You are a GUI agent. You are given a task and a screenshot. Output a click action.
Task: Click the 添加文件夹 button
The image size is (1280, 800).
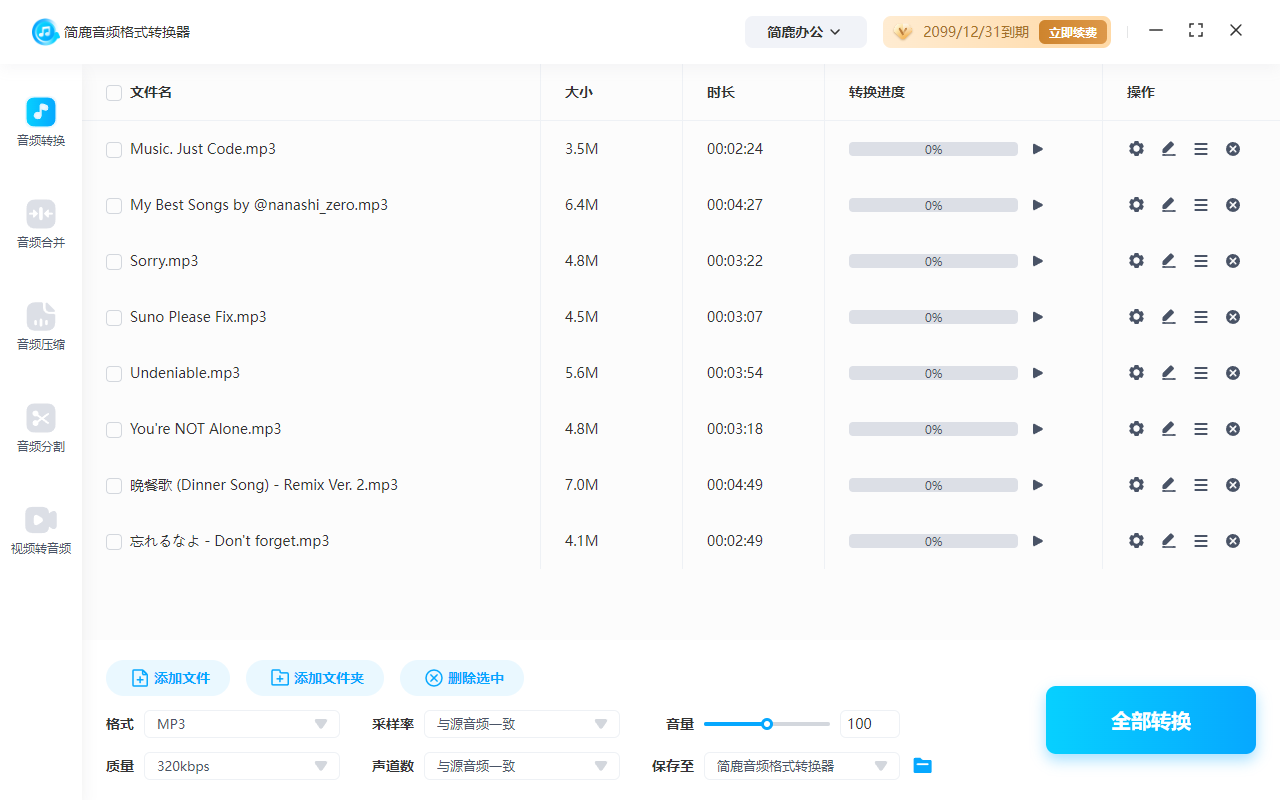pyautogui.click(x=316, y=678)
